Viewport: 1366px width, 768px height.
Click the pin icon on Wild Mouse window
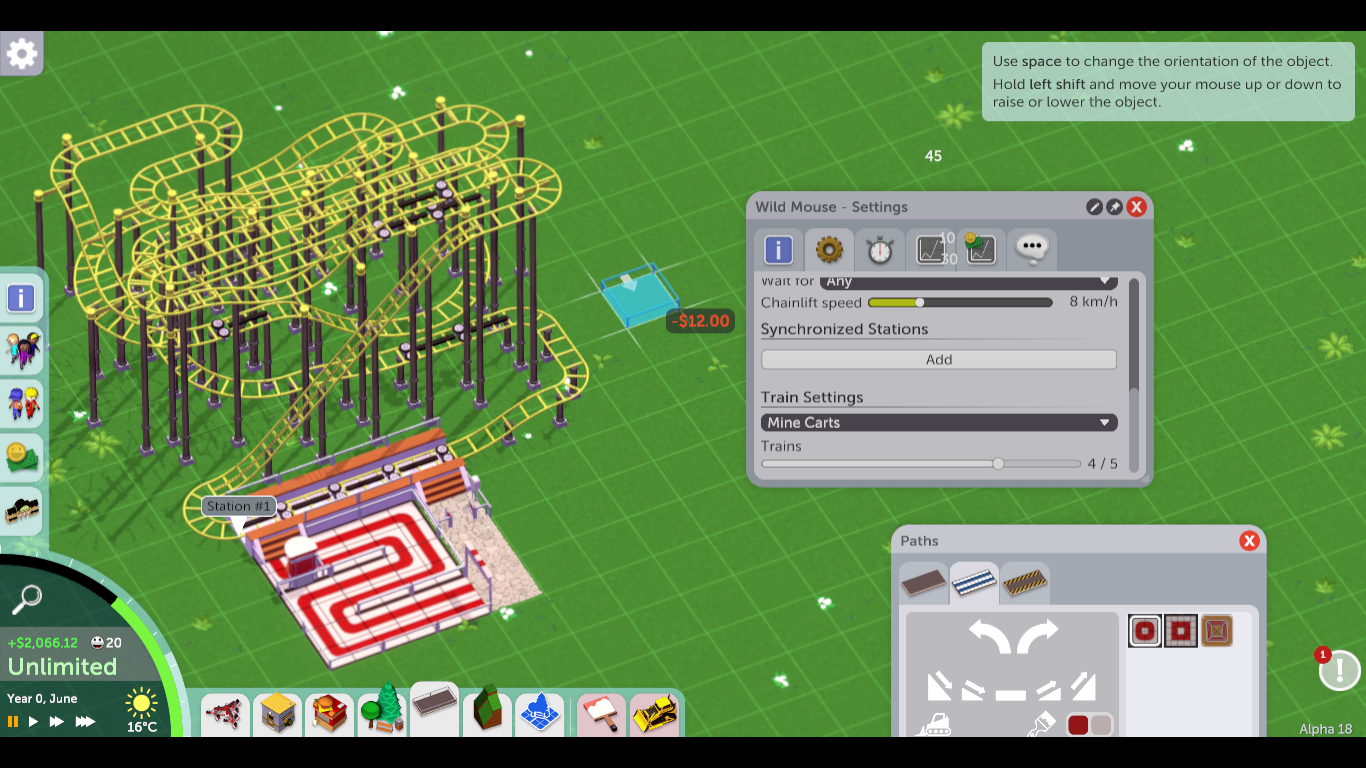point(1115,207)
